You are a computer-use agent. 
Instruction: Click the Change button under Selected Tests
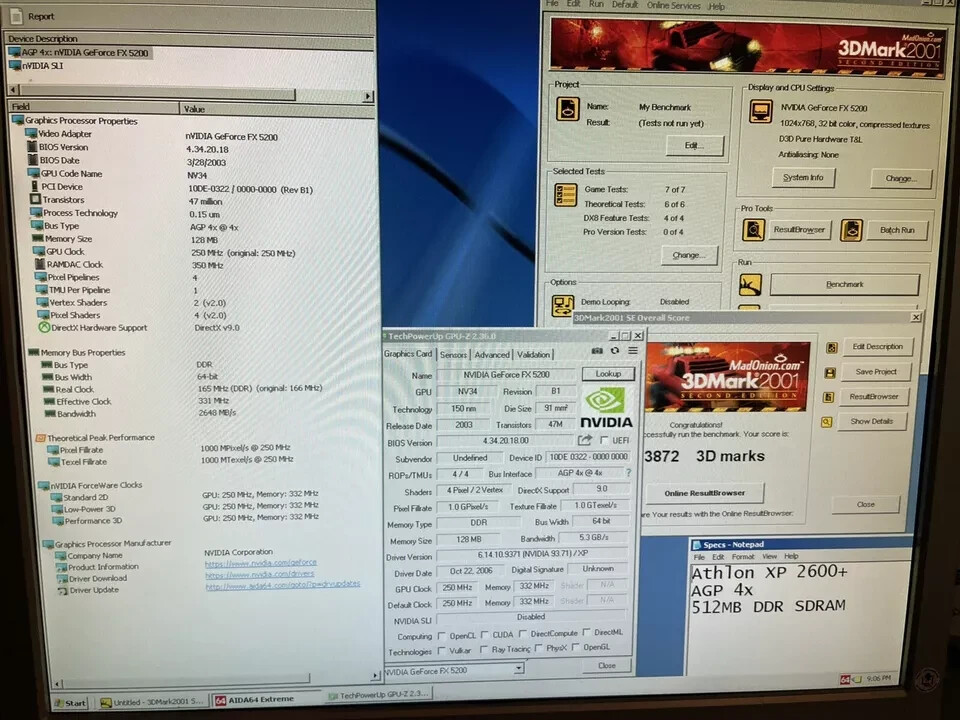(688, 255)
